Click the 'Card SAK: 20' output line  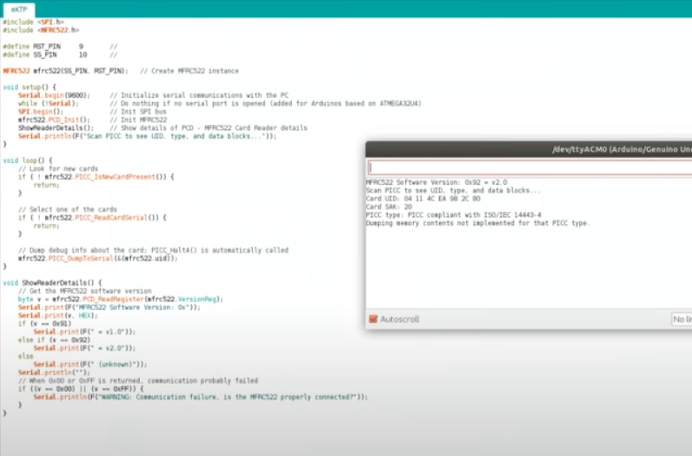click(389, 207)
